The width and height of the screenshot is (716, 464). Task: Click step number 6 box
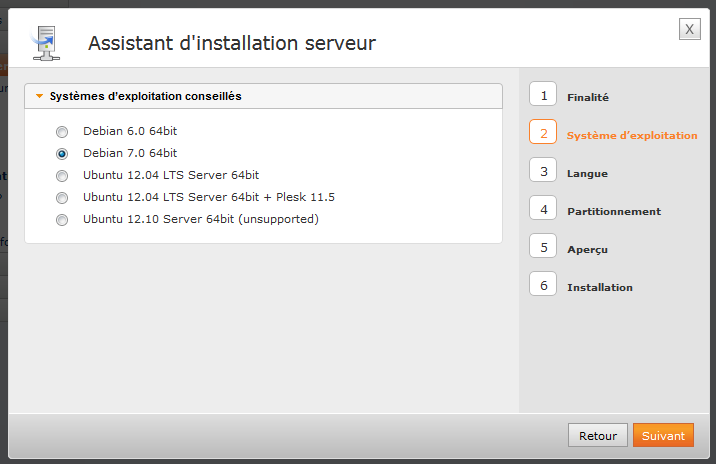click(x=543, y=285)
